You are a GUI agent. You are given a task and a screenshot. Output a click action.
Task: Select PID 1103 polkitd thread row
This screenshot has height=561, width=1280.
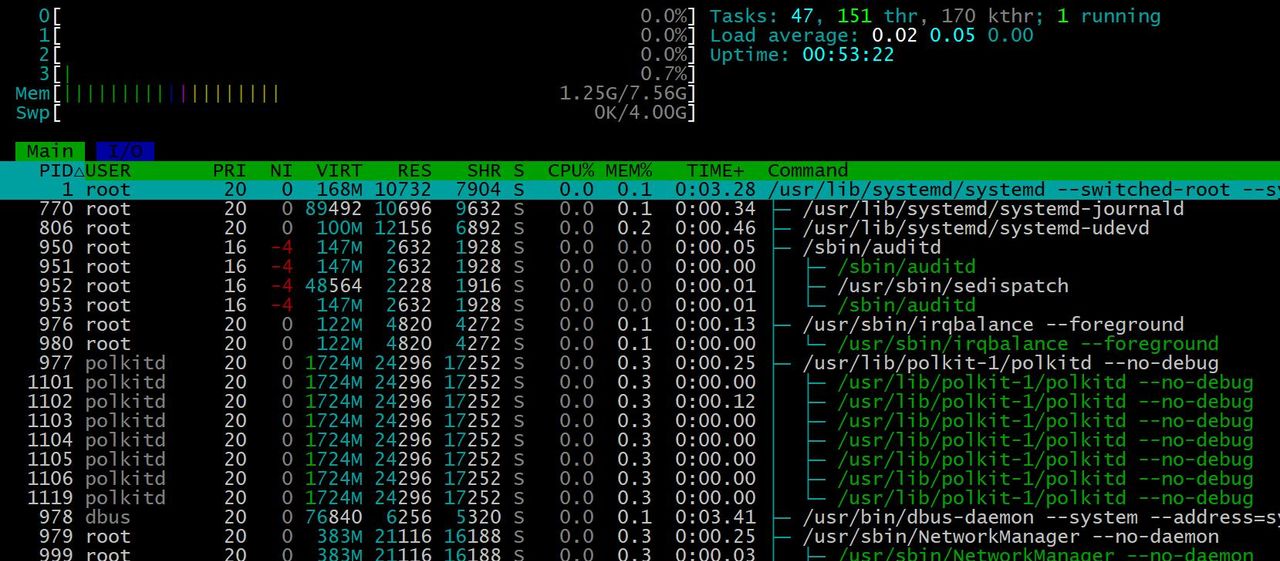pyautogui.click(x=640, y=420)
